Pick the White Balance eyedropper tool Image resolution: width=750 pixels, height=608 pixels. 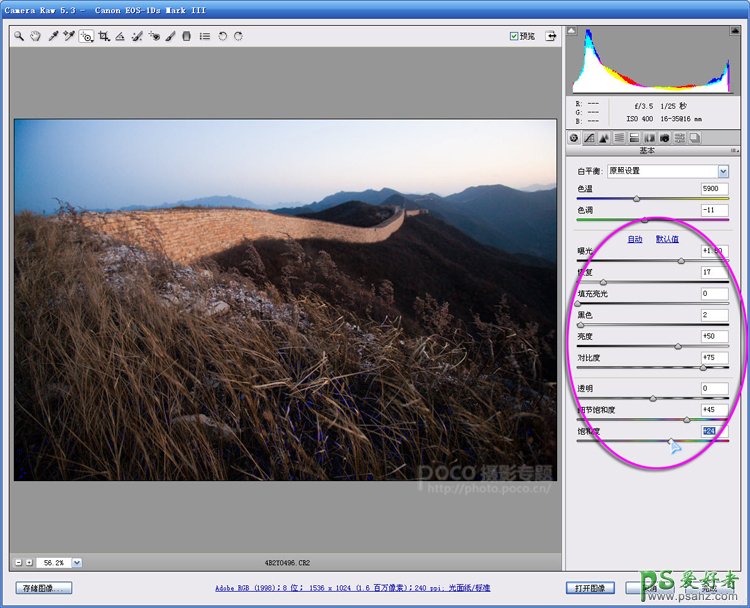pyautogui.click(x=53, y=36)
